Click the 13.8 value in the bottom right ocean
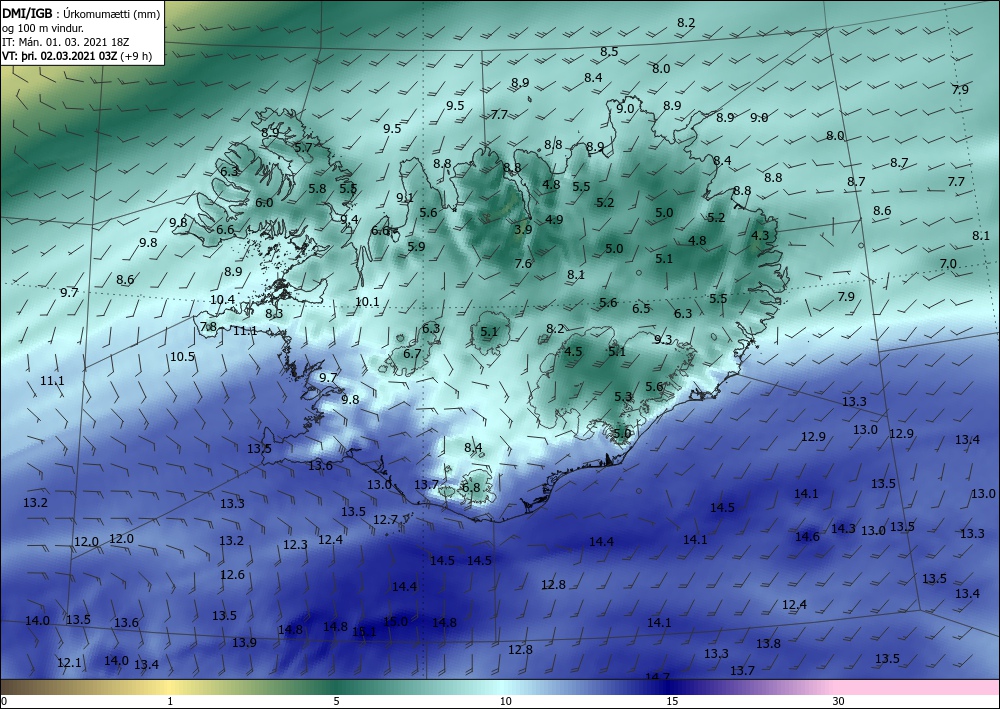 768,643
